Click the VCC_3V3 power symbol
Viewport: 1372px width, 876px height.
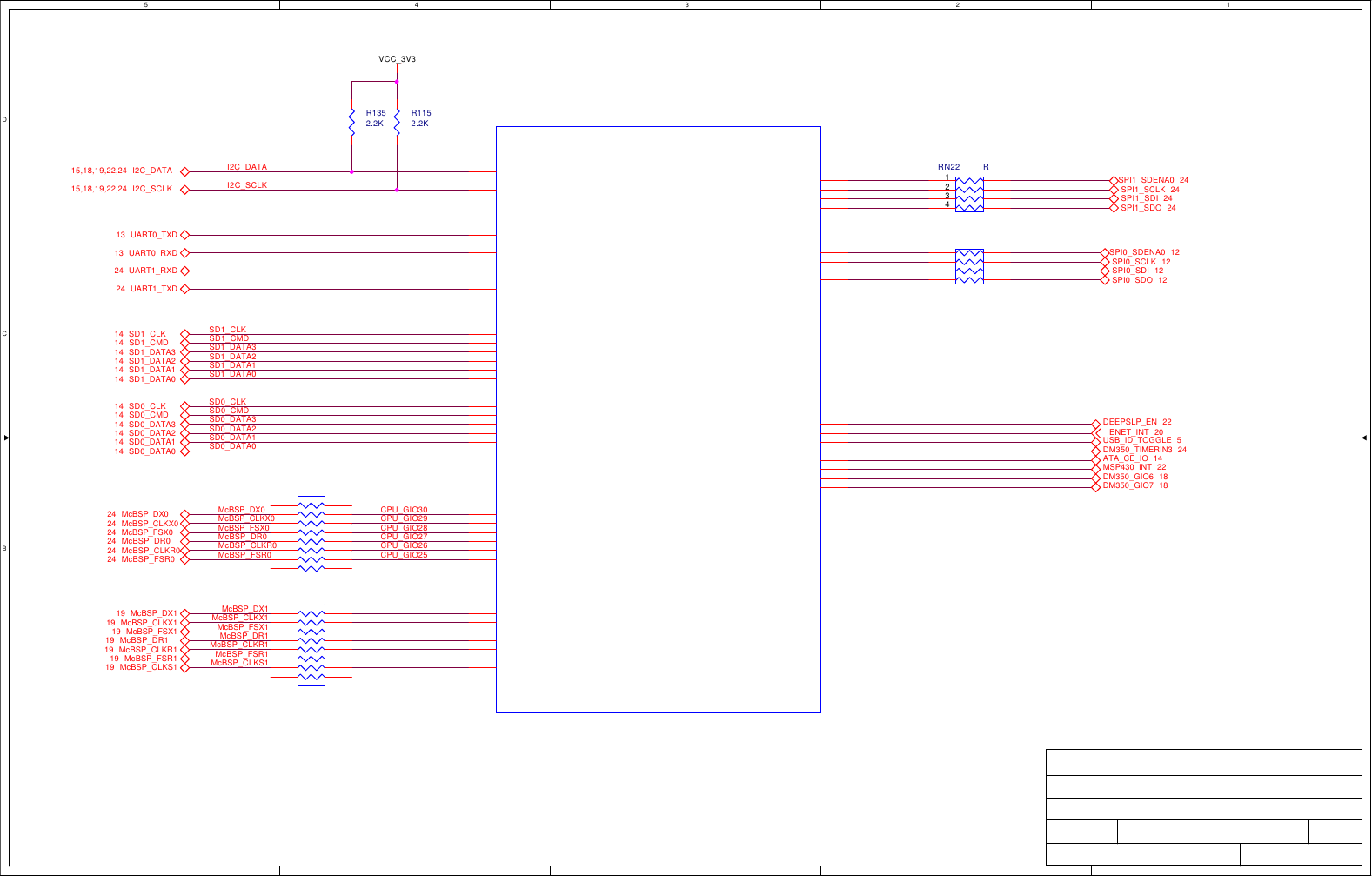tap(397, 60)
